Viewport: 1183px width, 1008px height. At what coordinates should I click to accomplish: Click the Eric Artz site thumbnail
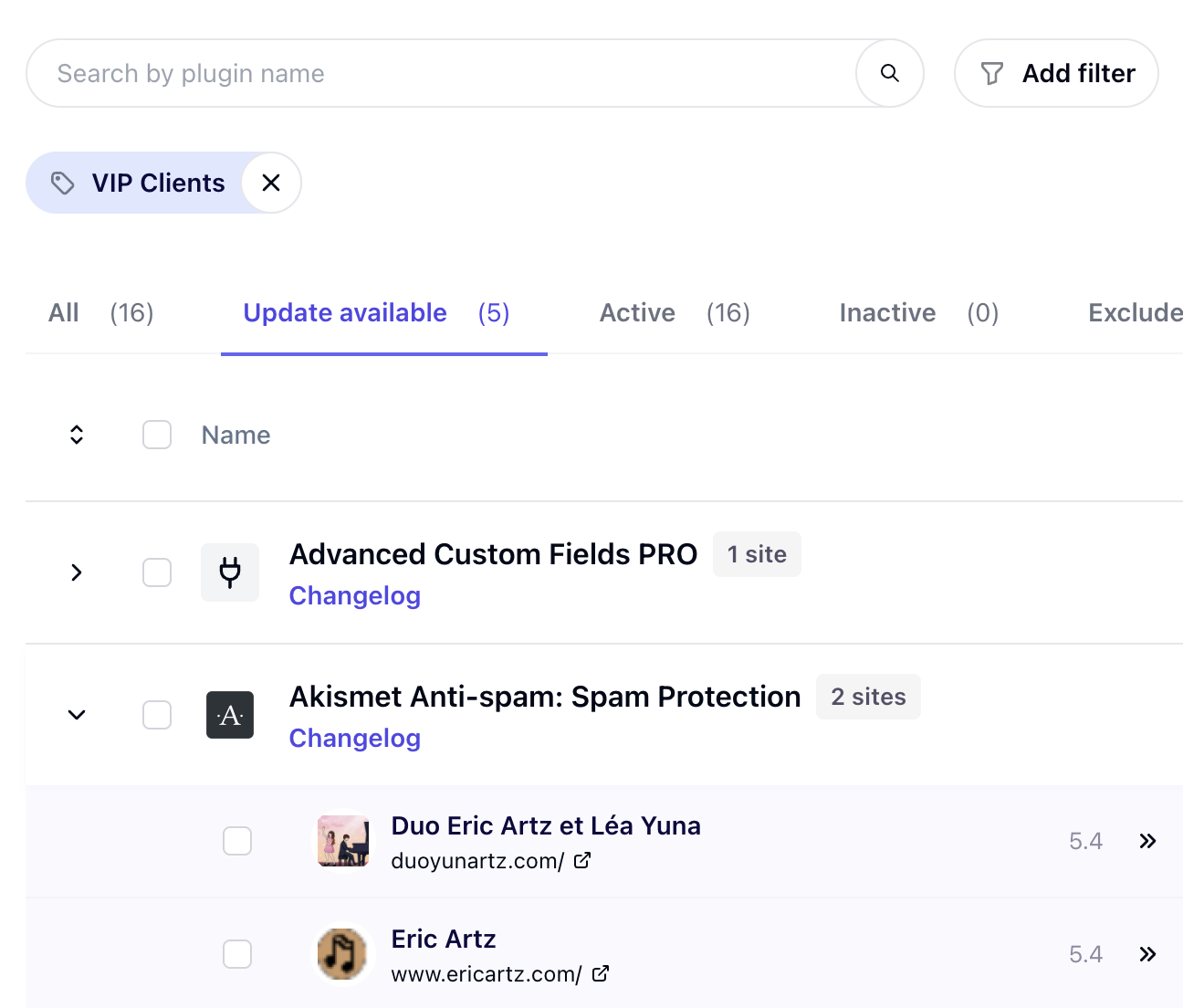click(342, 954)
